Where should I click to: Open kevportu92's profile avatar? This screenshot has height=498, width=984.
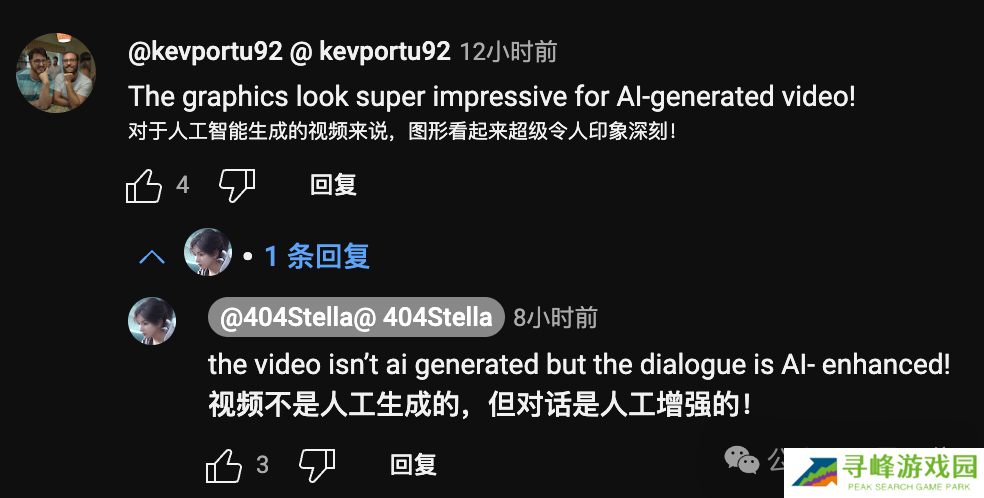point(56,73)
